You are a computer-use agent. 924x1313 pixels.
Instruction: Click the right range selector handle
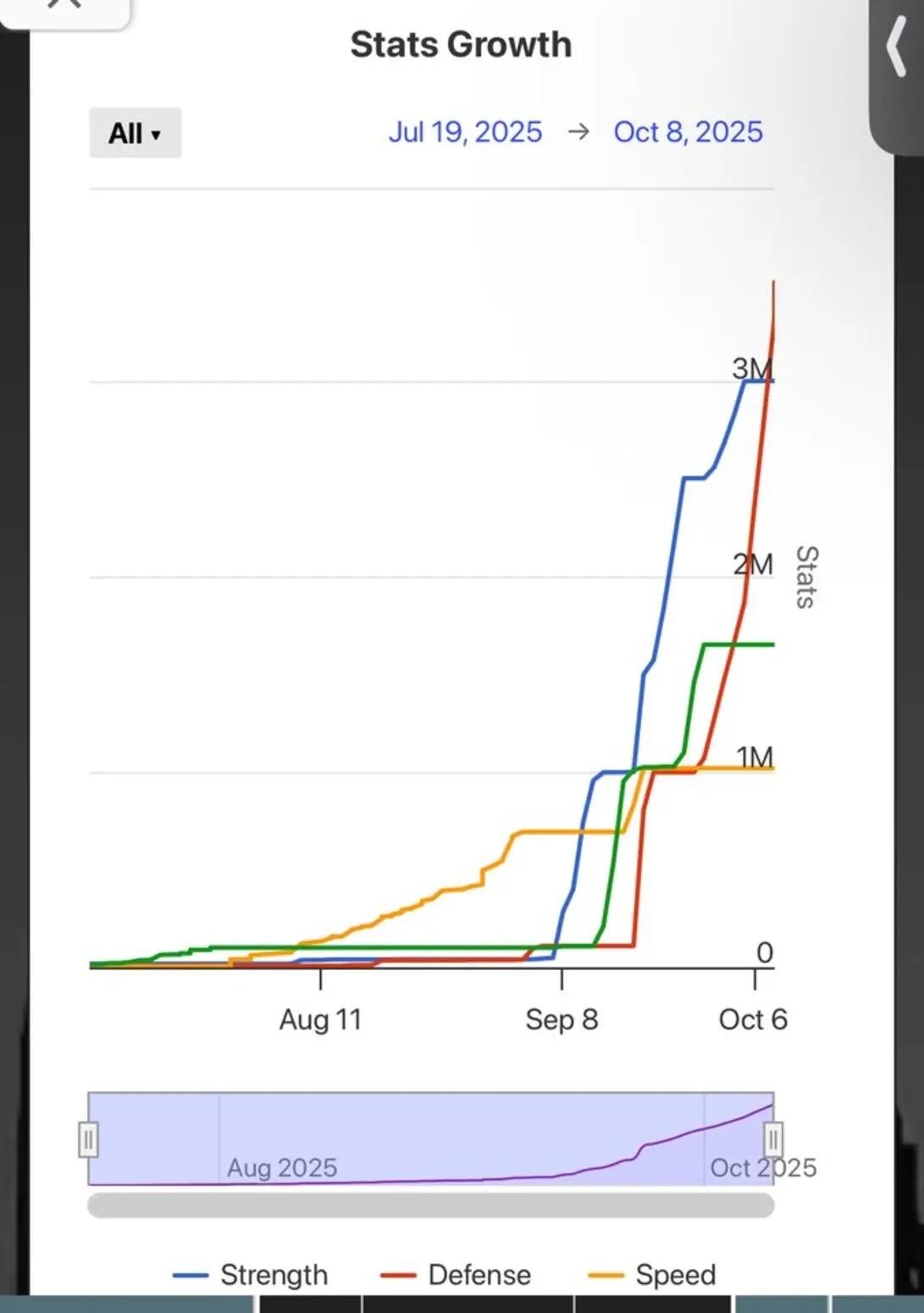tap(773, 1139)
